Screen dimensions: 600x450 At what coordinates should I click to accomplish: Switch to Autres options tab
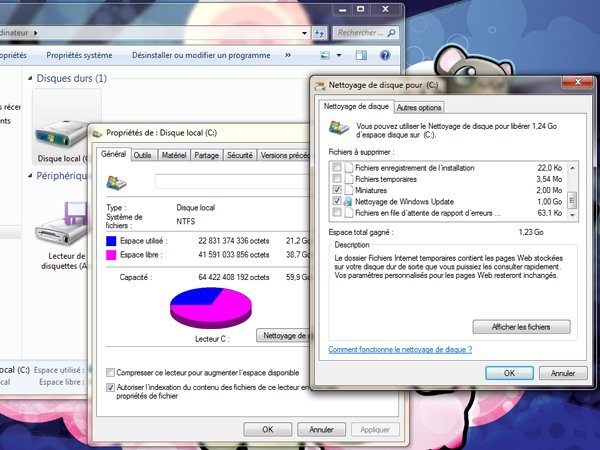(x=419, y=108)
